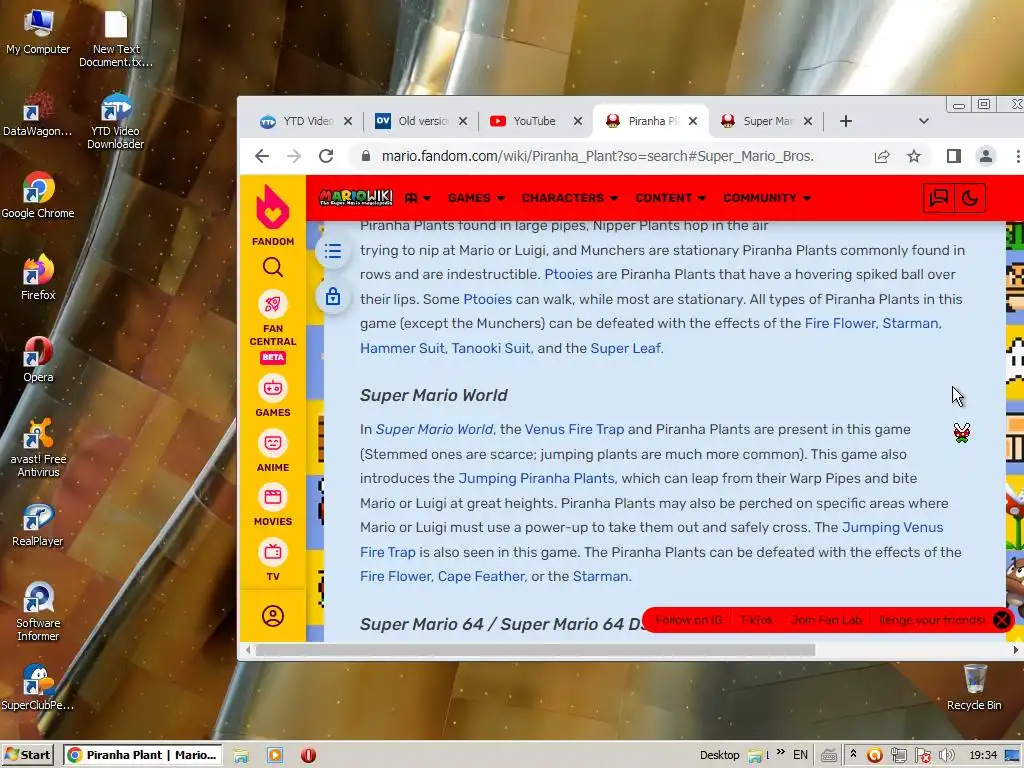Select YTD Video Downloader desktop icon

(x=116, y=121)
